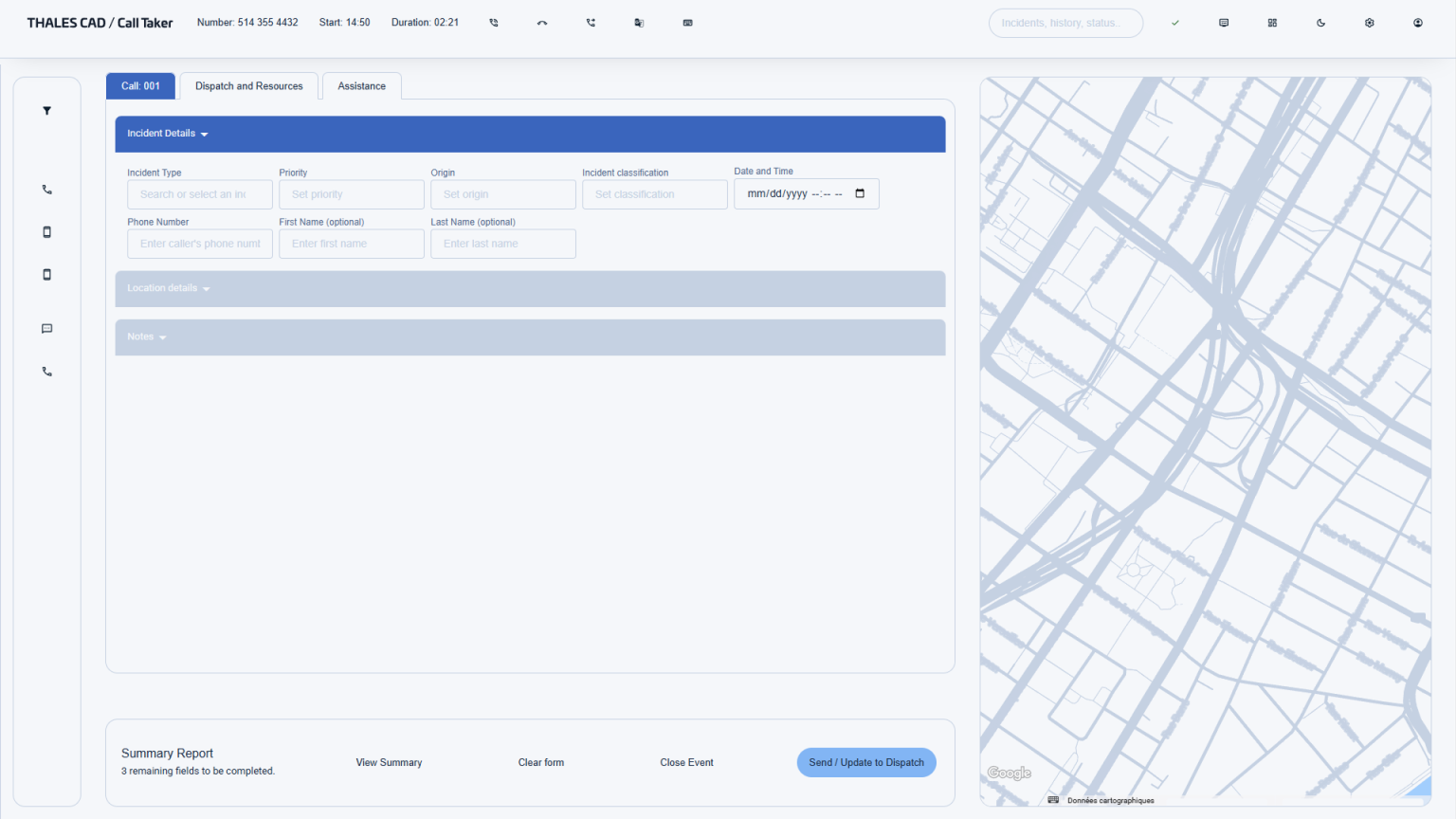The height and width of the screenshot is (819, 1456).
Task: Open the grid apps icon in header
Action: pos(1272,23)
